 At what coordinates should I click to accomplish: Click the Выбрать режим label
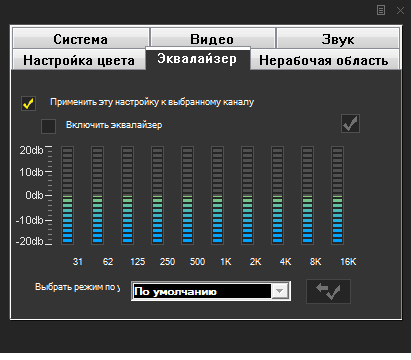click(x=78, y=287)
